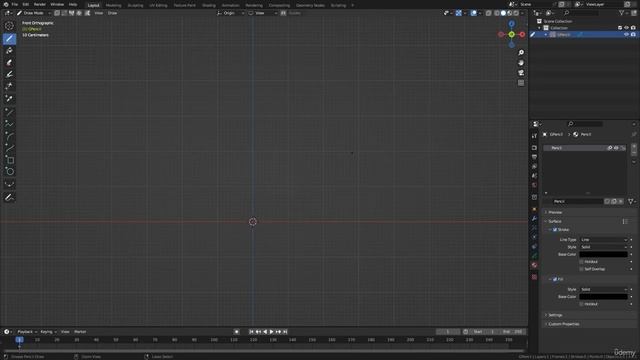Viewport: 640px width, 360px height.
Task: Select the Box primitive tool
Action: [9, 160]
